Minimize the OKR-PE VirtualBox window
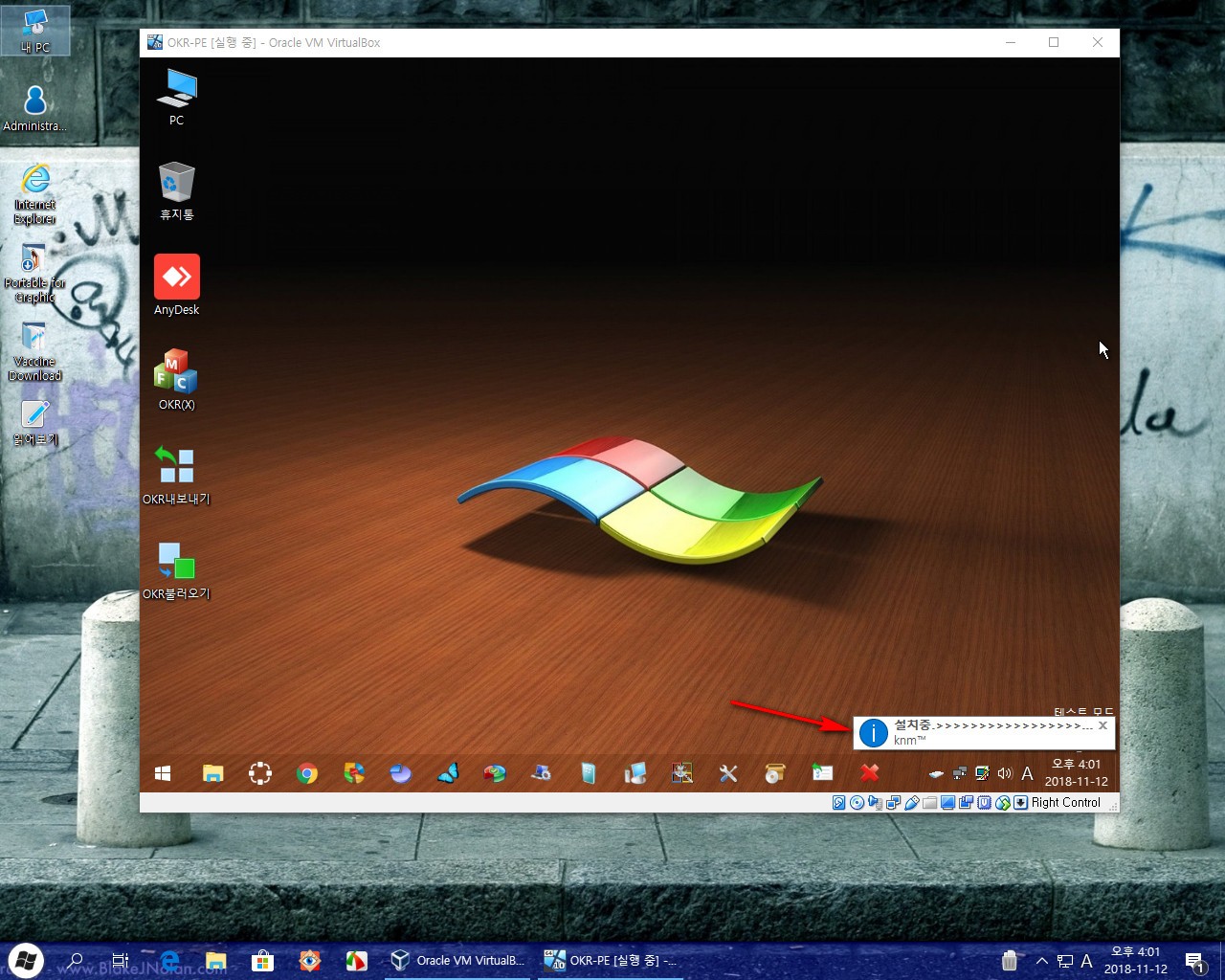The height and width of the screenshot is (980, 1225). click(1011, 42)
